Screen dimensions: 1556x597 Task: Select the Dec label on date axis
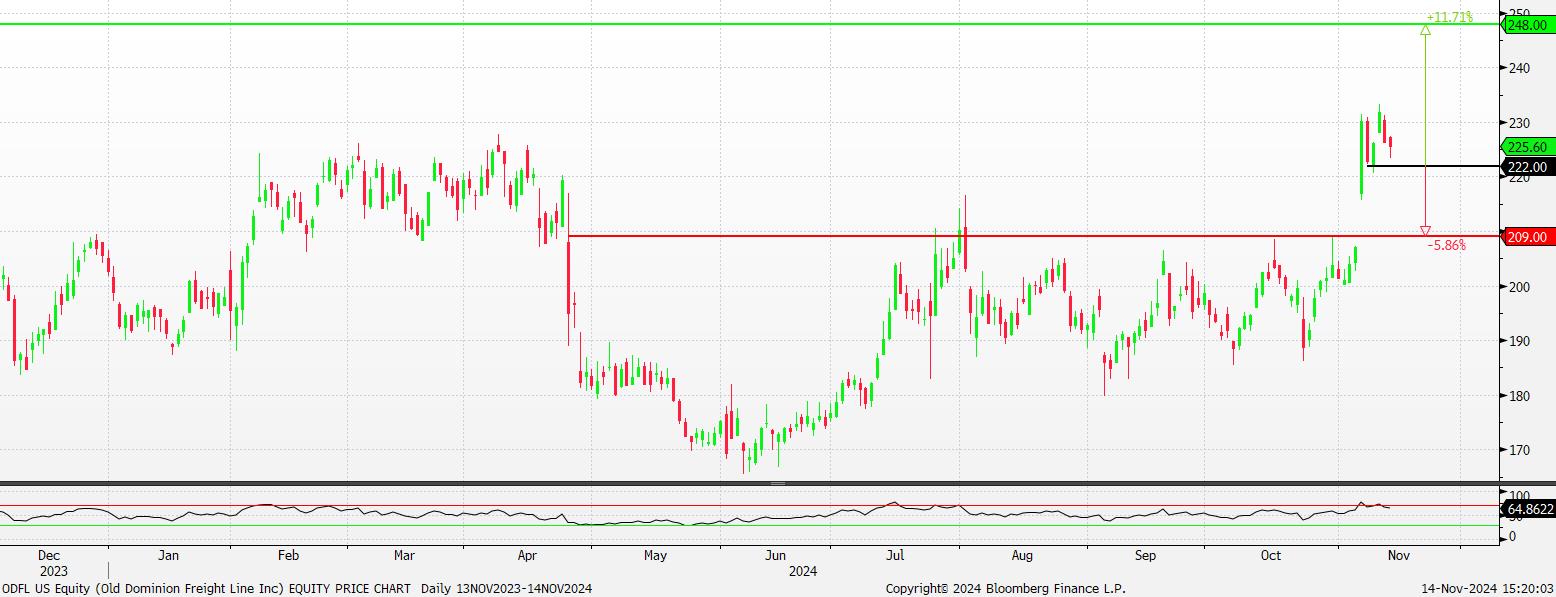point(48,555)
